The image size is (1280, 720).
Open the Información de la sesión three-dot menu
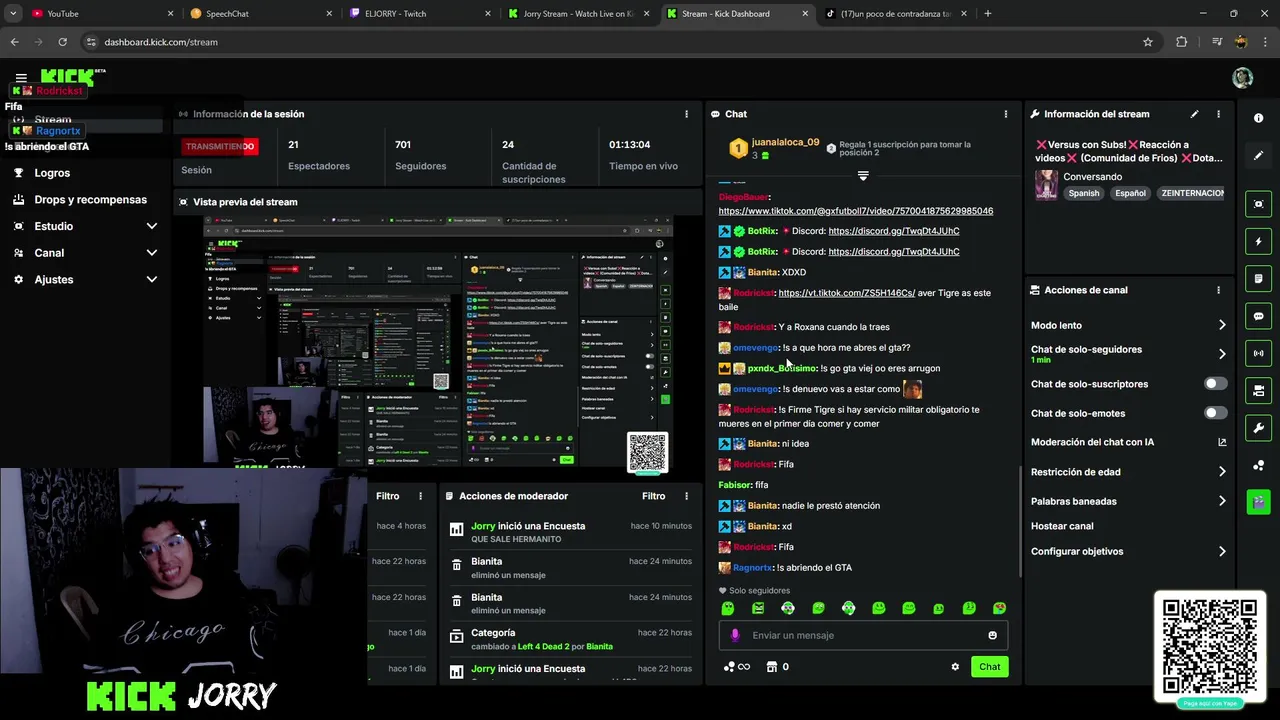(686, 114)
